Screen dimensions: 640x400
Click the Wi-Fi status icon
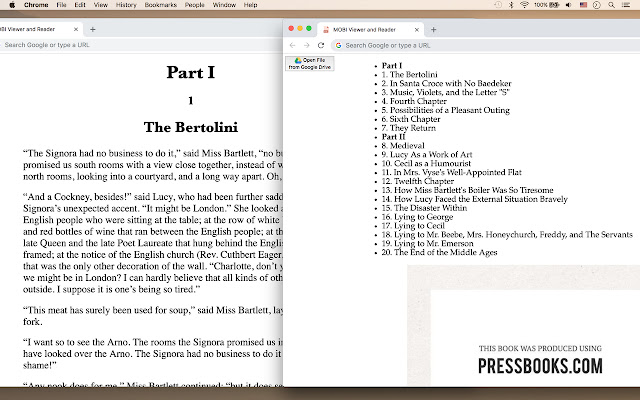(526, 5)
